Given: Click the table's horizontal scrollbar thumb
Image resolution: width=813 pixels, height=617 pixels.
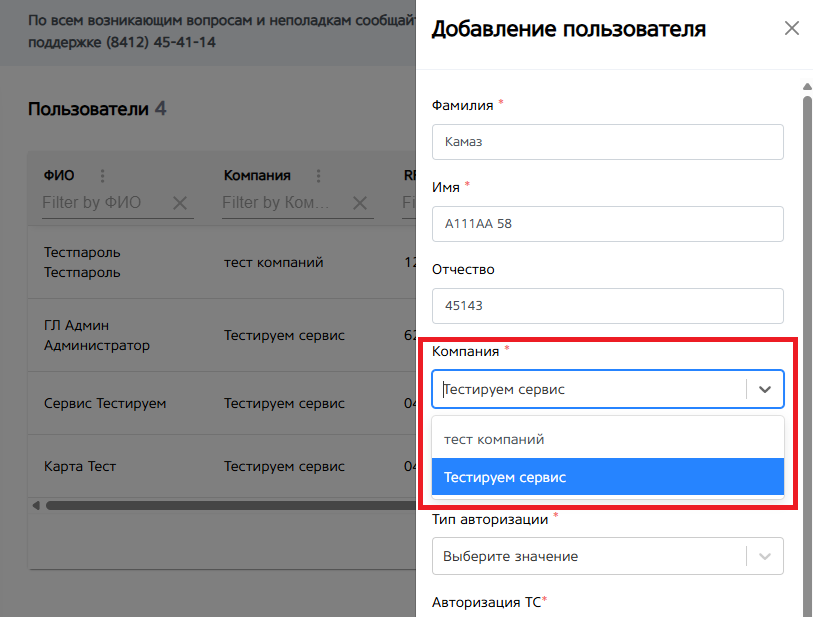Looking at the screenshot, I should click(x=231, y=505).
